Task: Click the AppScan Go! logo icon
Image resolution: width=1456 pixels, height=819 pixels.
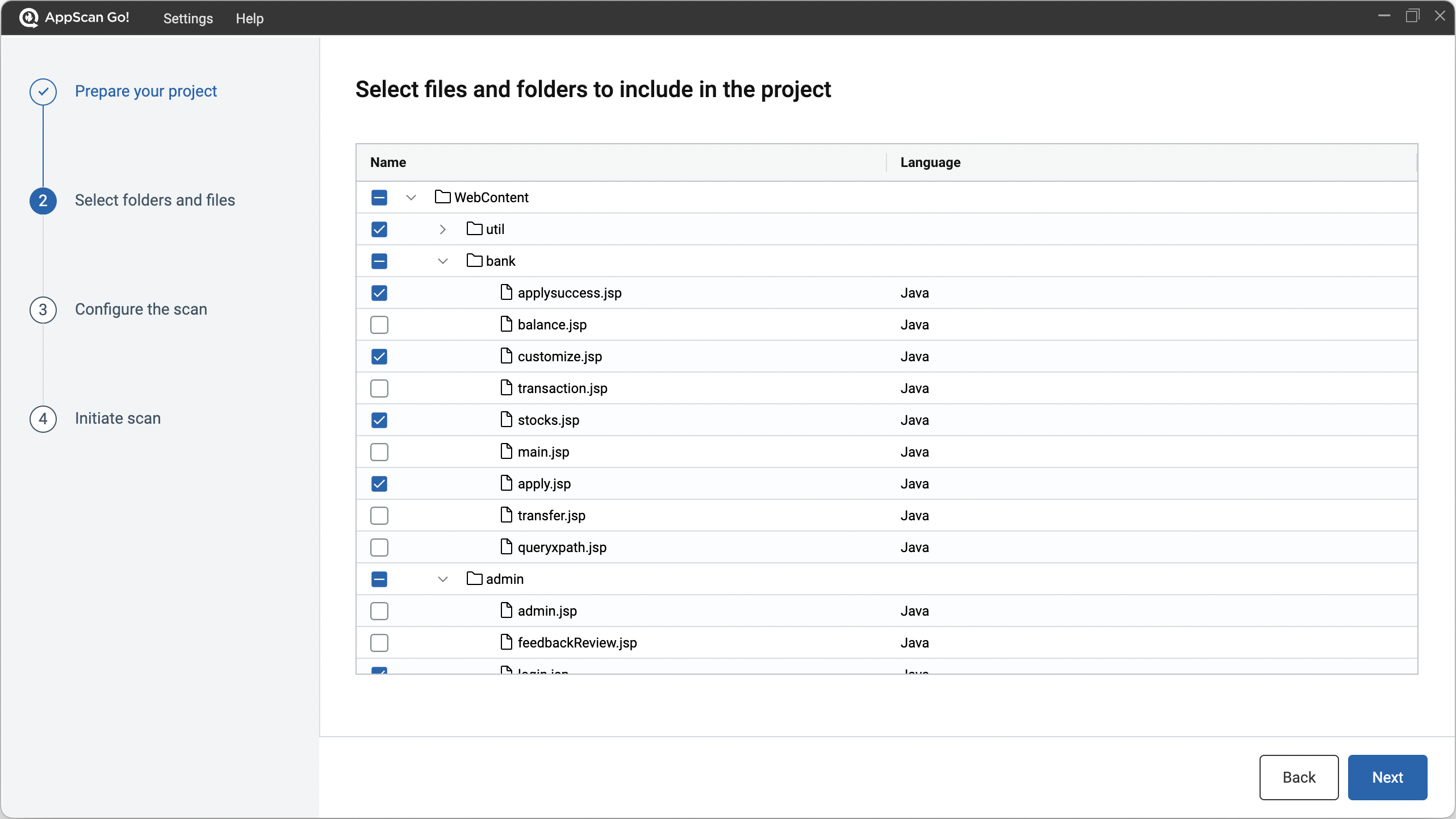Action: [x=28, y=18]
